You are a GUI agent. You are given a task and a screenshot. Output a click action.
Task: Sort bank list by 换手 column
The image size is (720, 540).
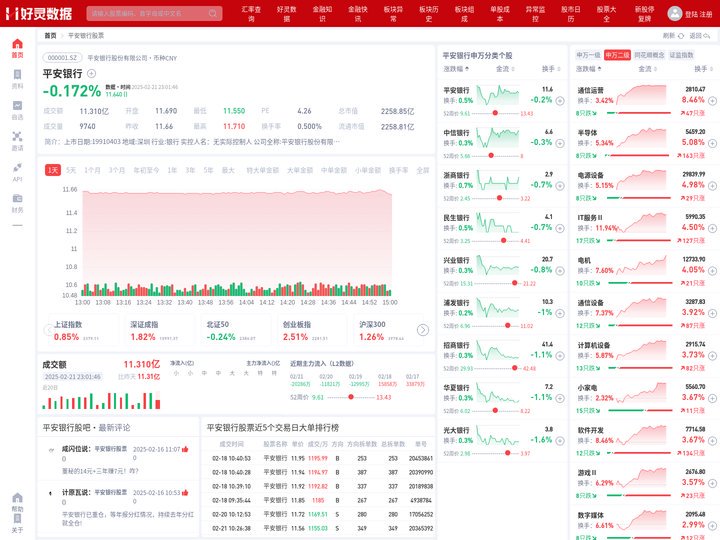[x=551, y=69]
